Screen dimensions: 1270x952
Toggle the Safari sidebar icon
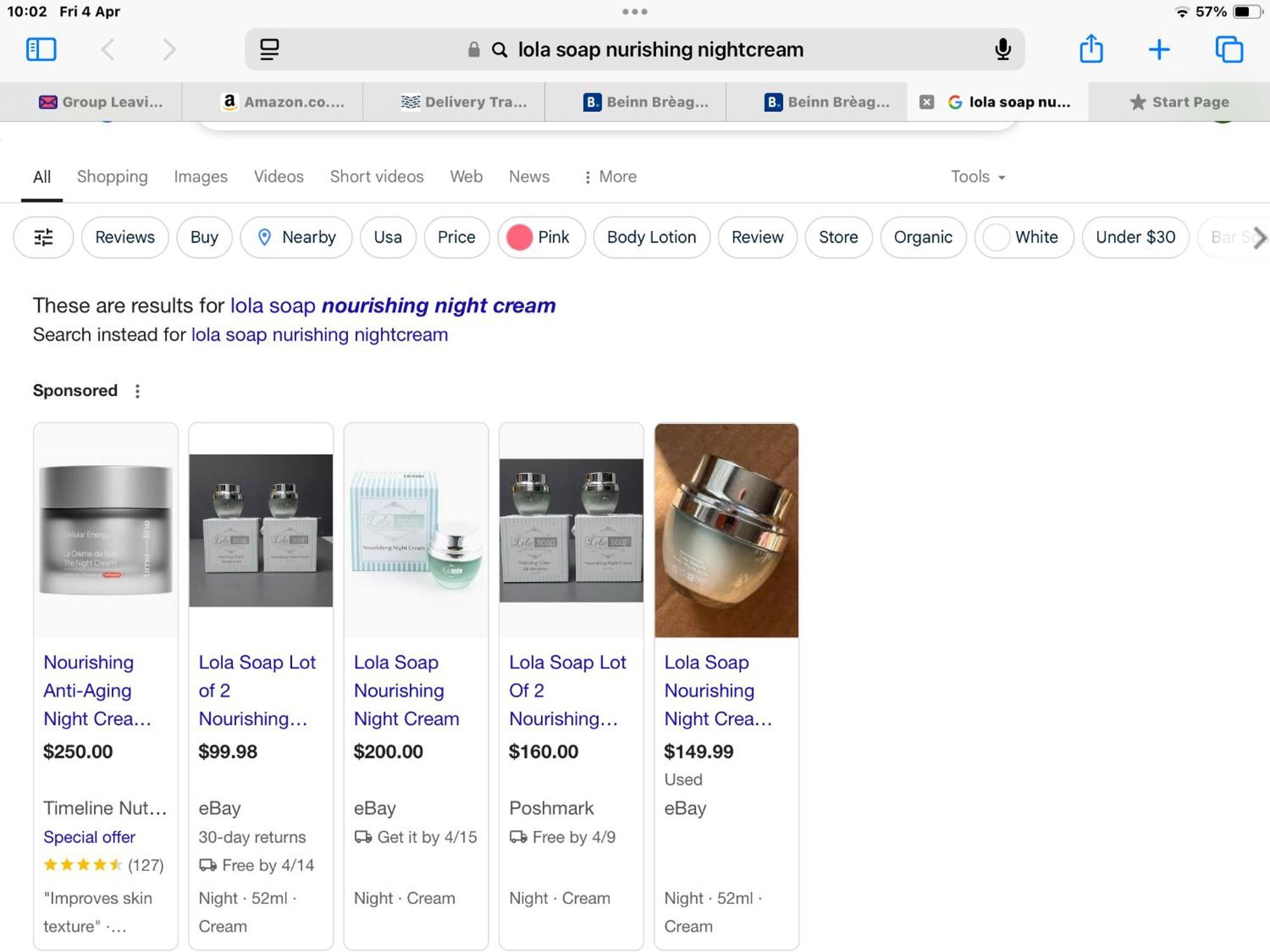[41, 50]
